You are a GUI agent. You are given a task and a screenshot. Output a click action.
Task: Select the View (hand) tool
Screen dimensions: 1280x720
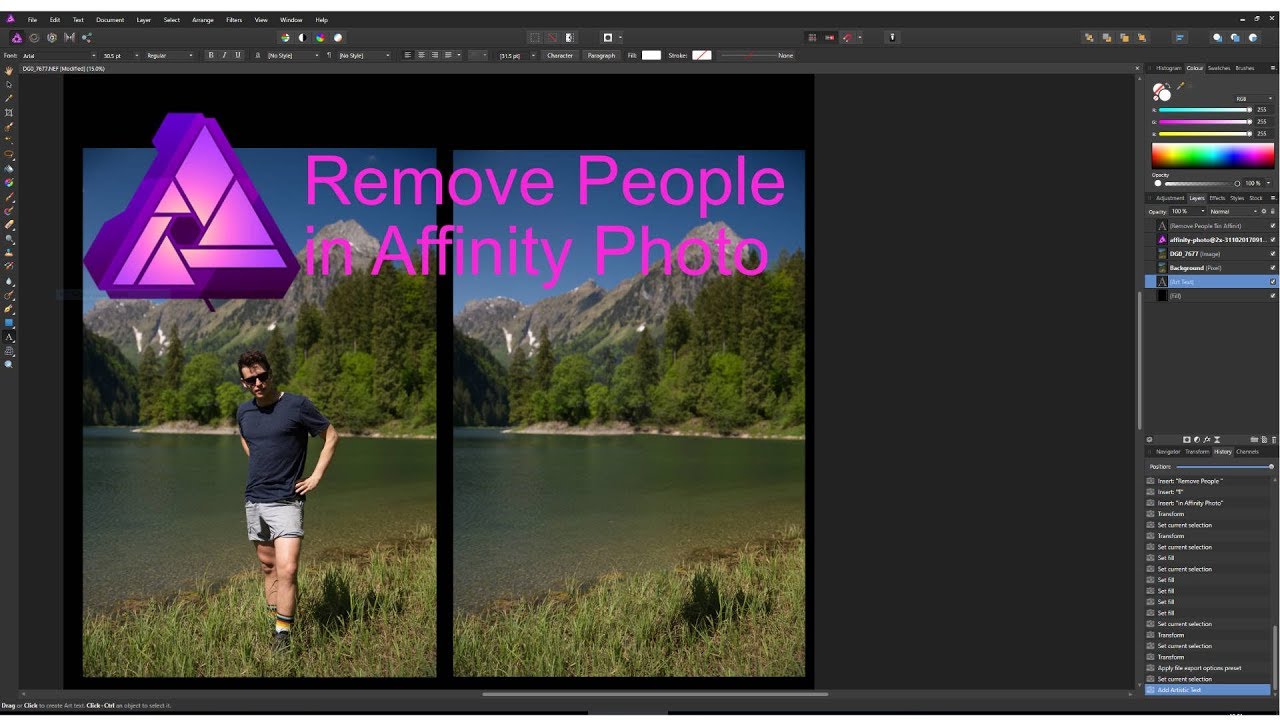click(x=9, y=71)
